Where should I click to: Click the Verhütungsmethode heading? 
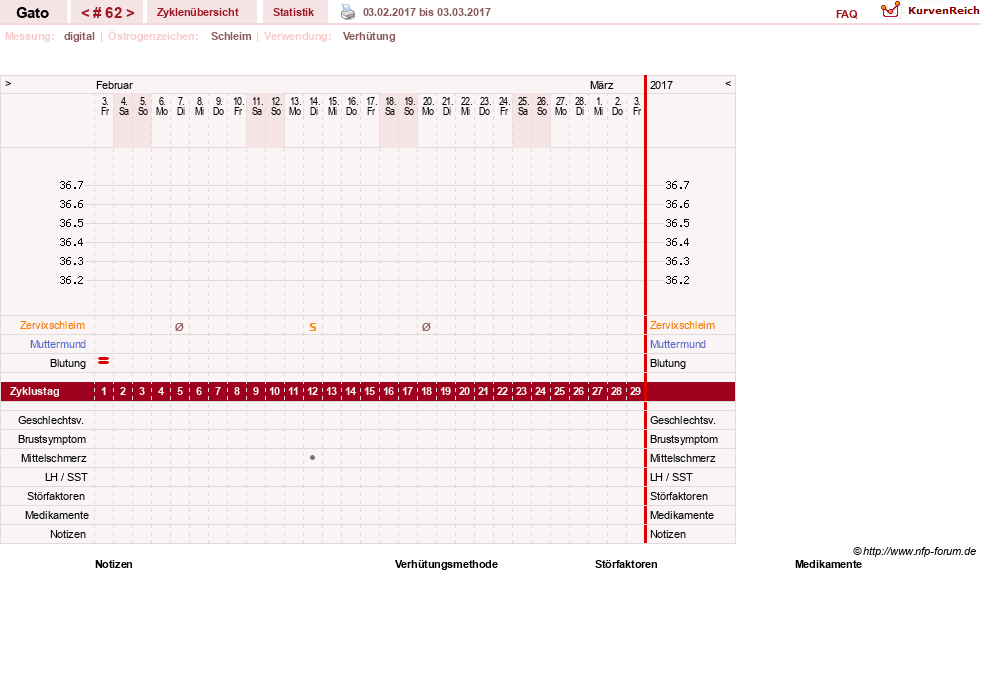point(446,564)
